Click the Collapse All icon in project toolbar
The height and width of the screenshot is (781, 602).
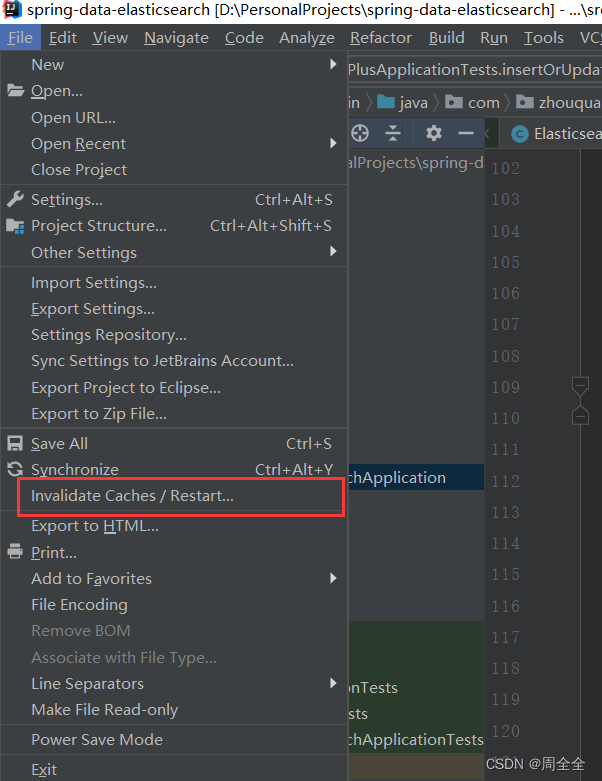point(393,133)
